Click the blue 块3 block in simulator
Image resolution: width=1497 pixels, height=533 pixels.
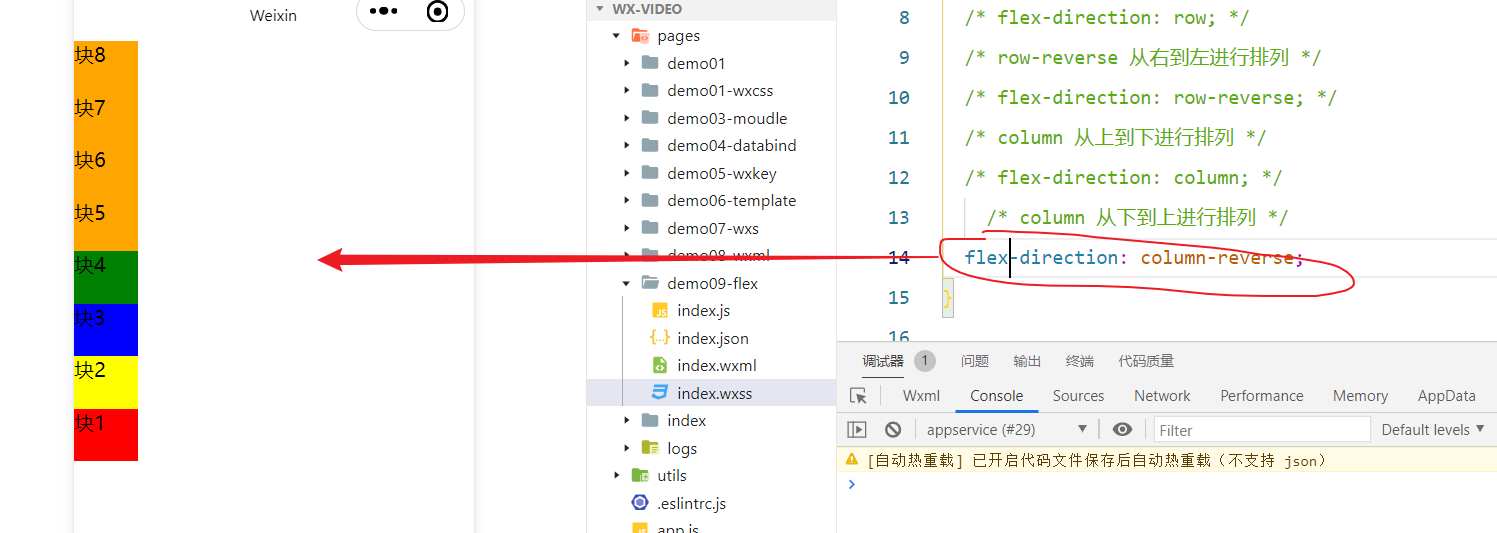coord(106,330)
